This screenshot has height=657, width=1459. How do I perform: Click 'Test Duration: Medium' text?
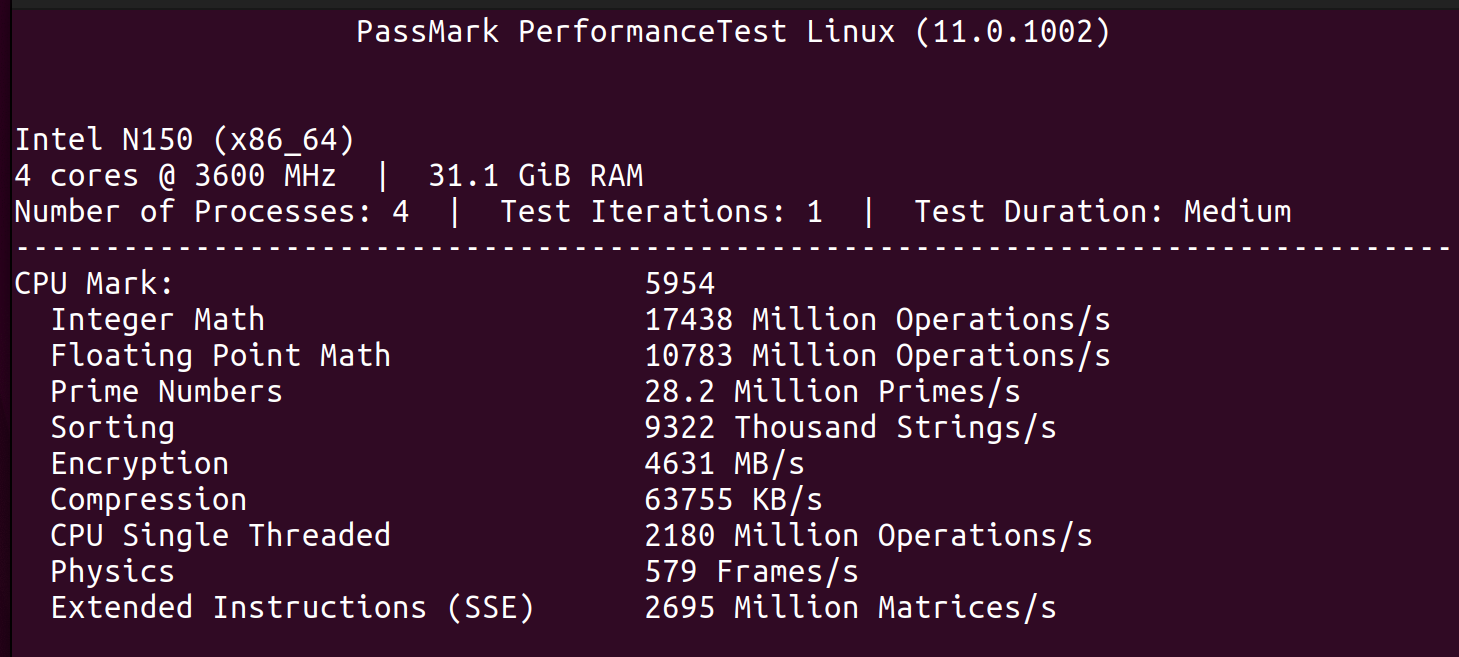[1102, 212]
